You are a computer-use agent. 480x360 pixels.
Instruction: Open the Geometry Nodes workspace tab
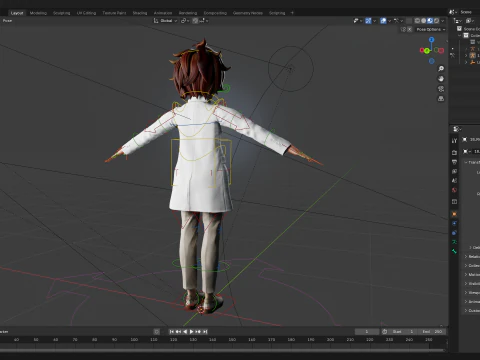[248, 13]
